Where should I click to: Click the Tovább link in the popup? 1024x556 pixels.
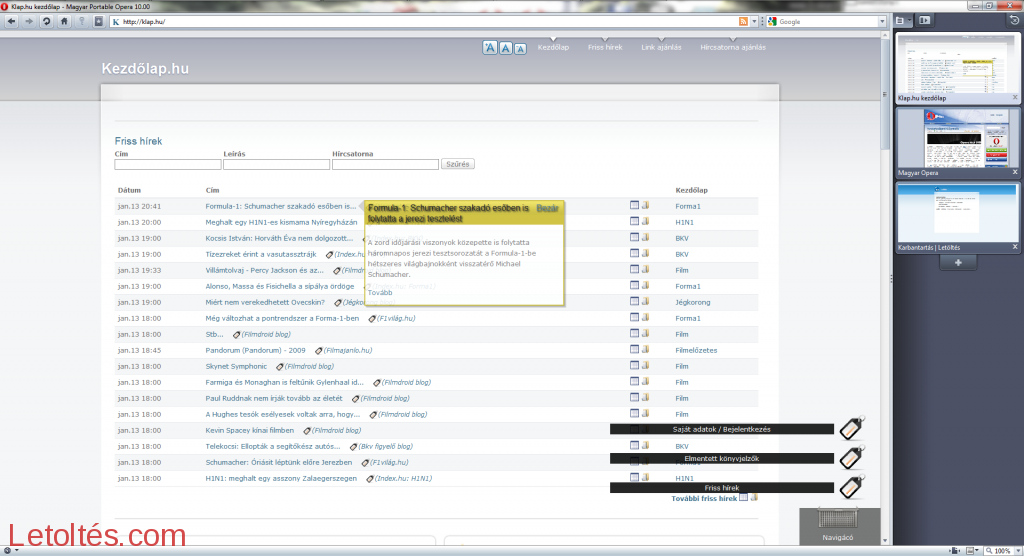[x=380, y=293]
